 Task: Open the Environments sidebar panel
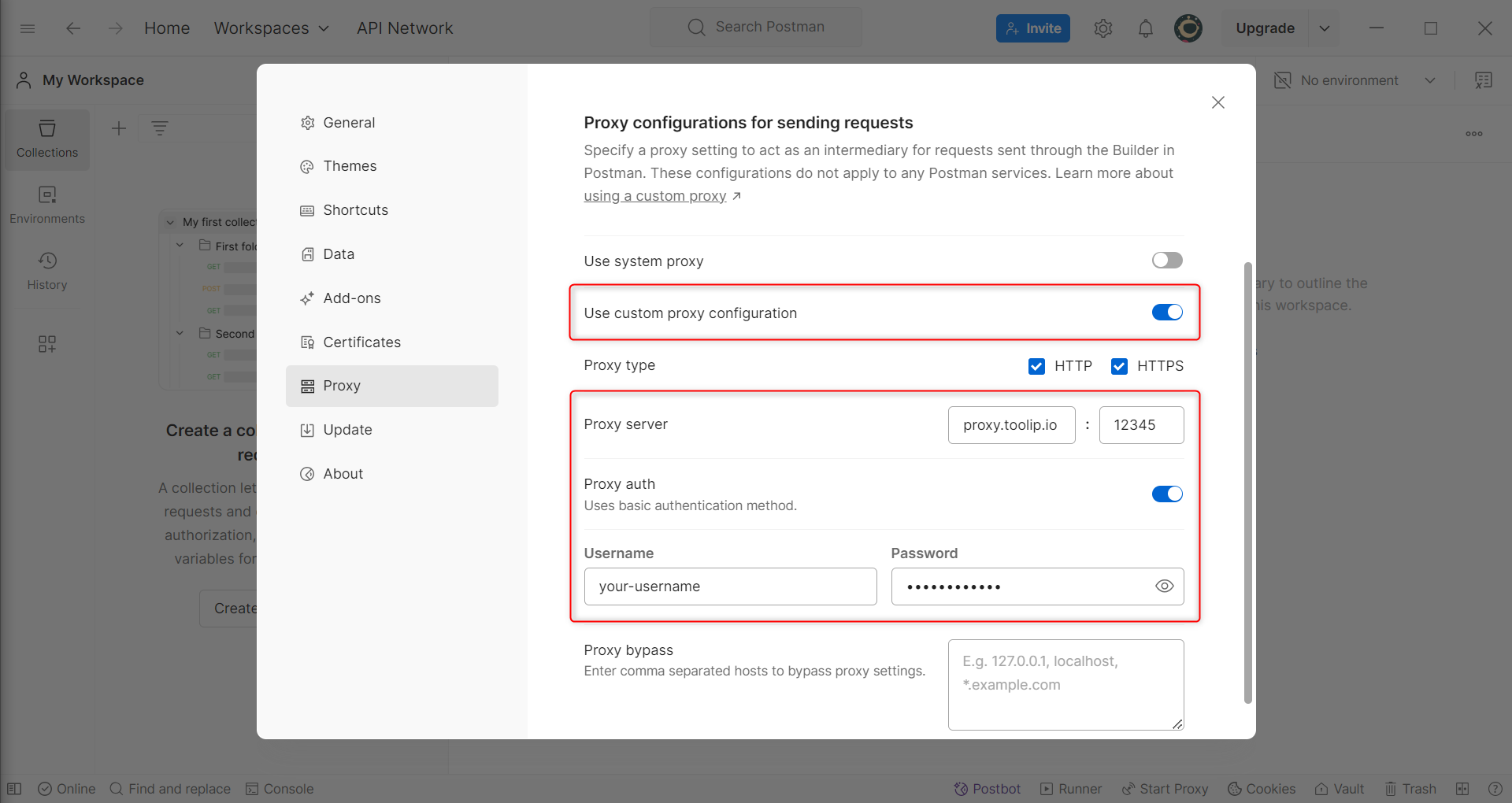coord(47,205)
